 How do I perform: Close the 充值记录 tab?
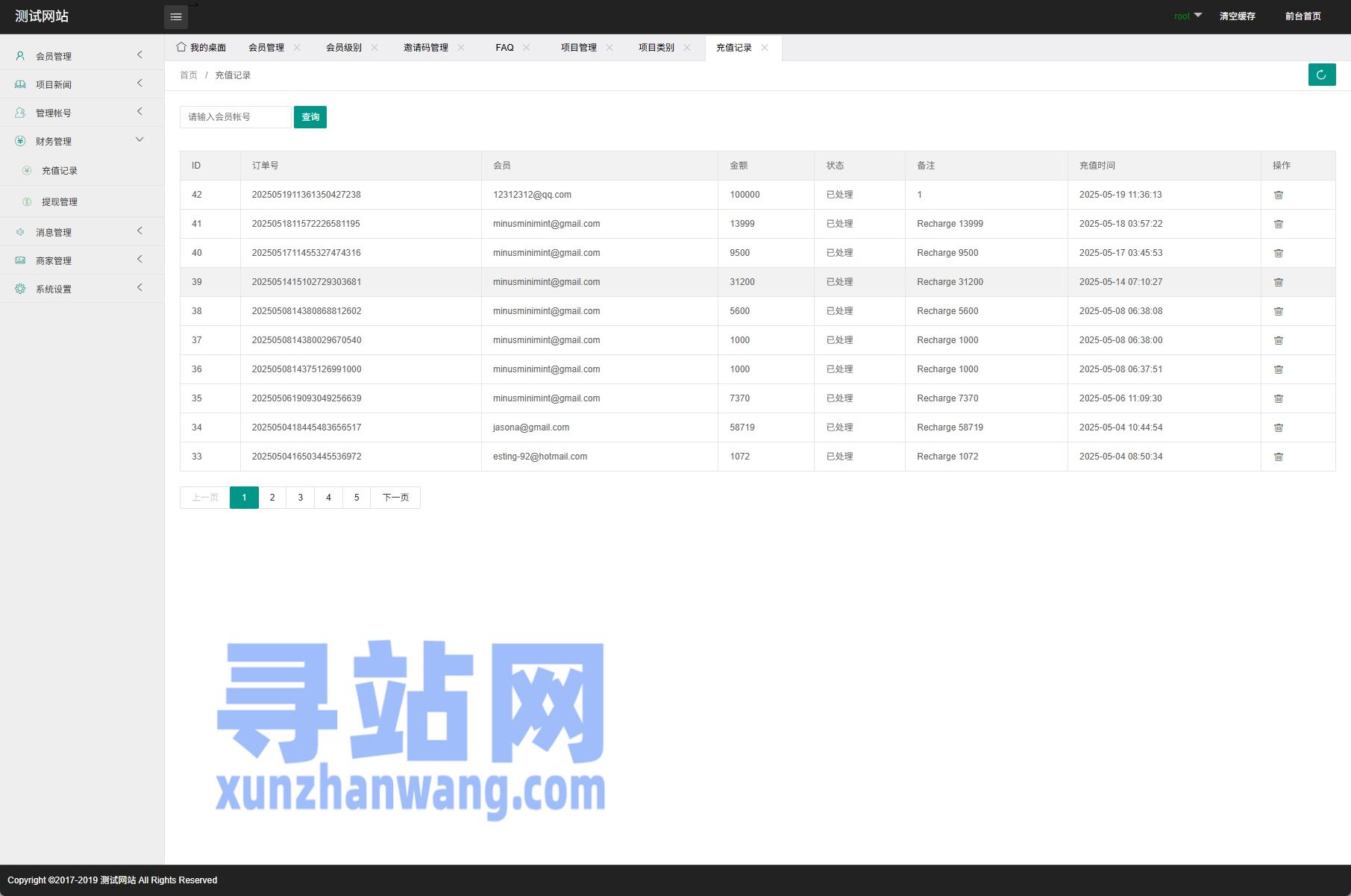(x=765, y=48)
